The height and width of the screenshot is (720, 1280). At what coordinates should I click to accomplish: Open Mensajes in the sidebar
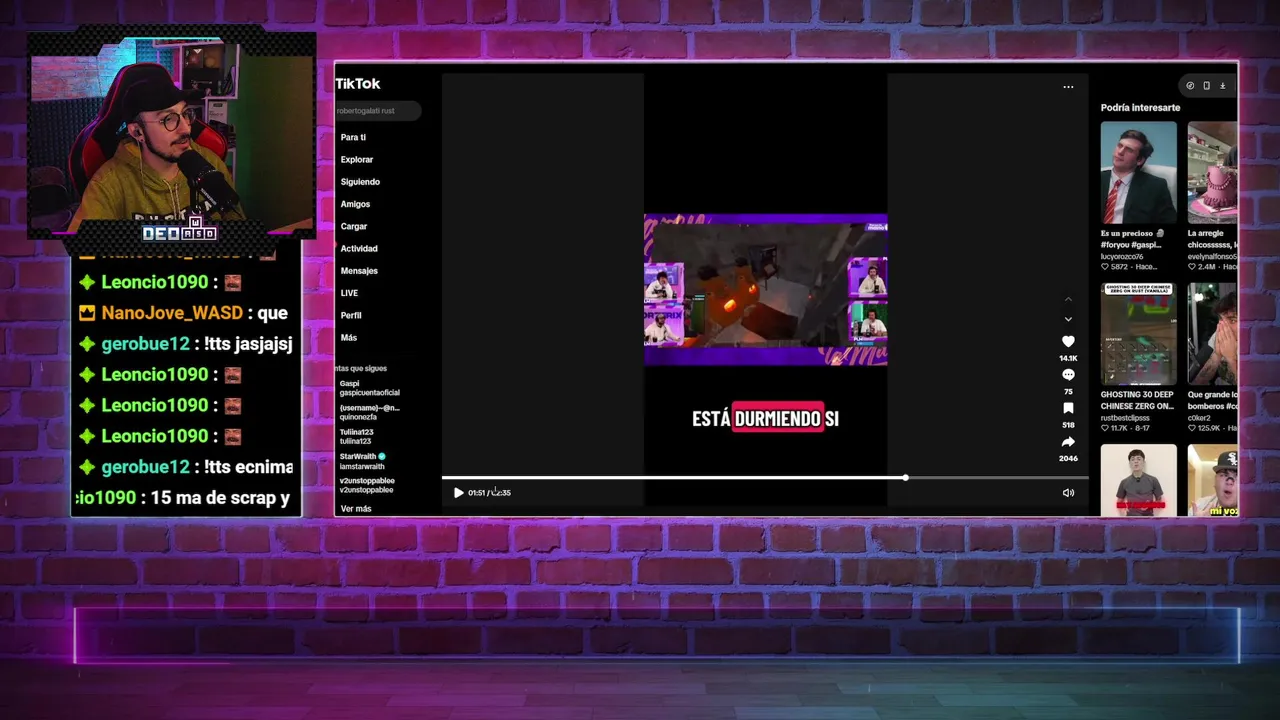click(359, 271)
